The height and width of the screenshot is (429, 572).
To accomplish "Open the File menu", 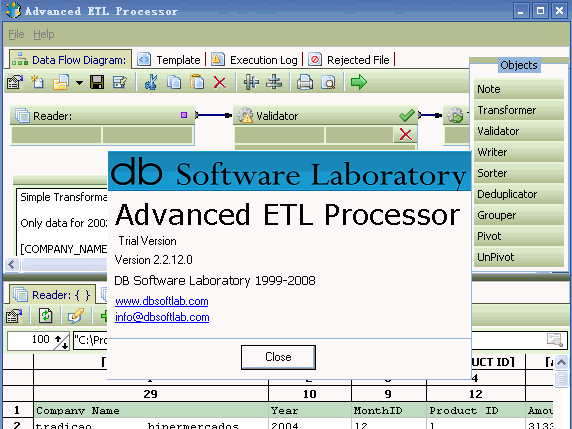I will click(x=16, y=34).
